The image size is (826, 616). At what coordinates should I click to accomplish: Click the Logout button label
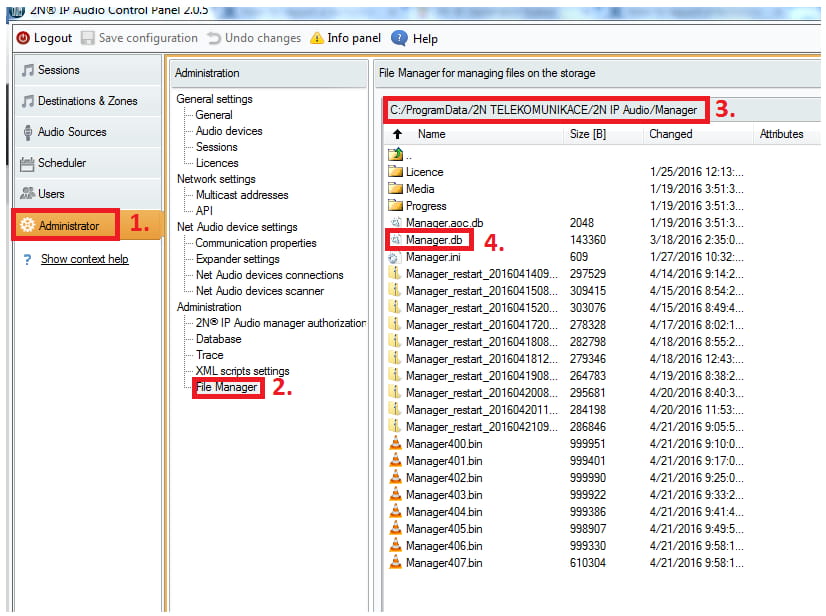[53, 38]
